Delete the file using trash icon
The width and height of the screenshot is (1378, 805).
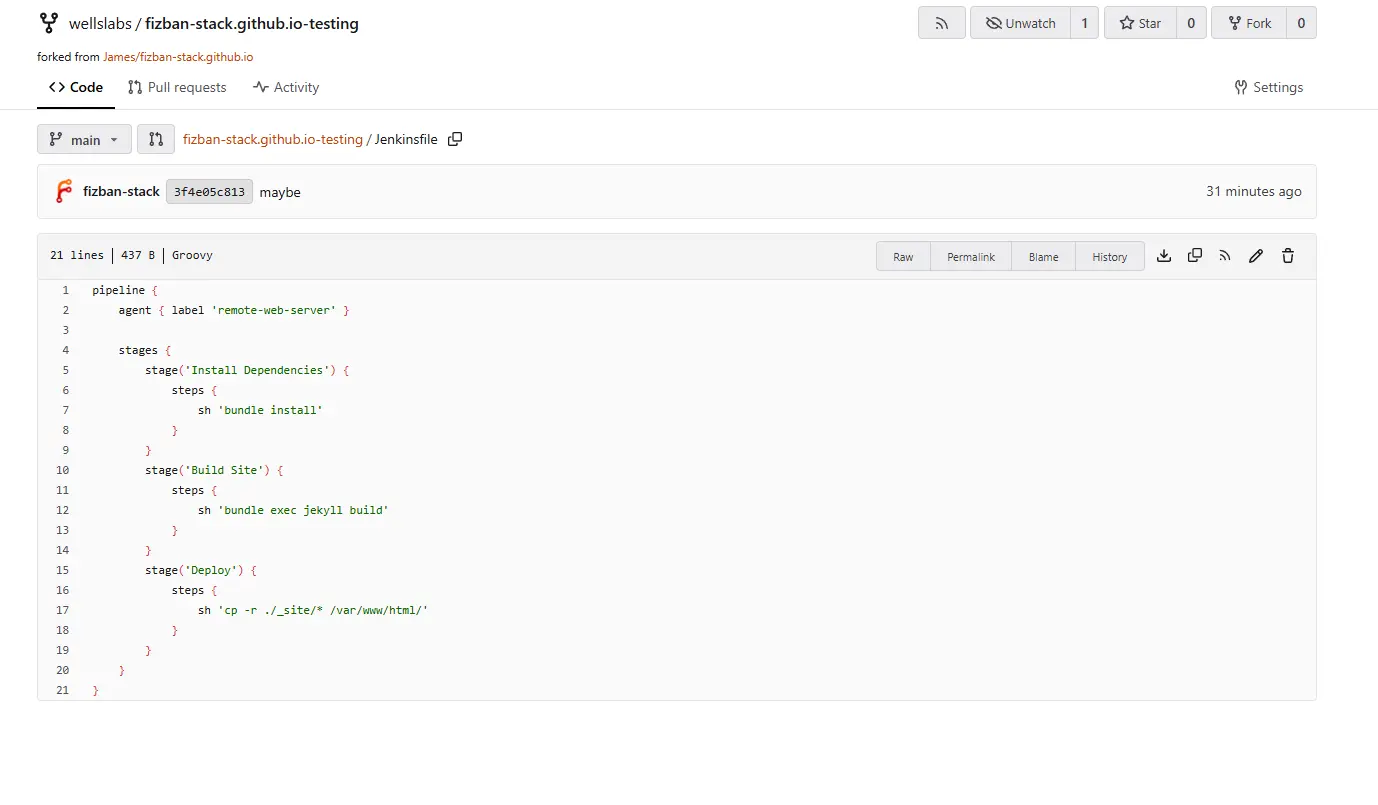pos(1288,256)
